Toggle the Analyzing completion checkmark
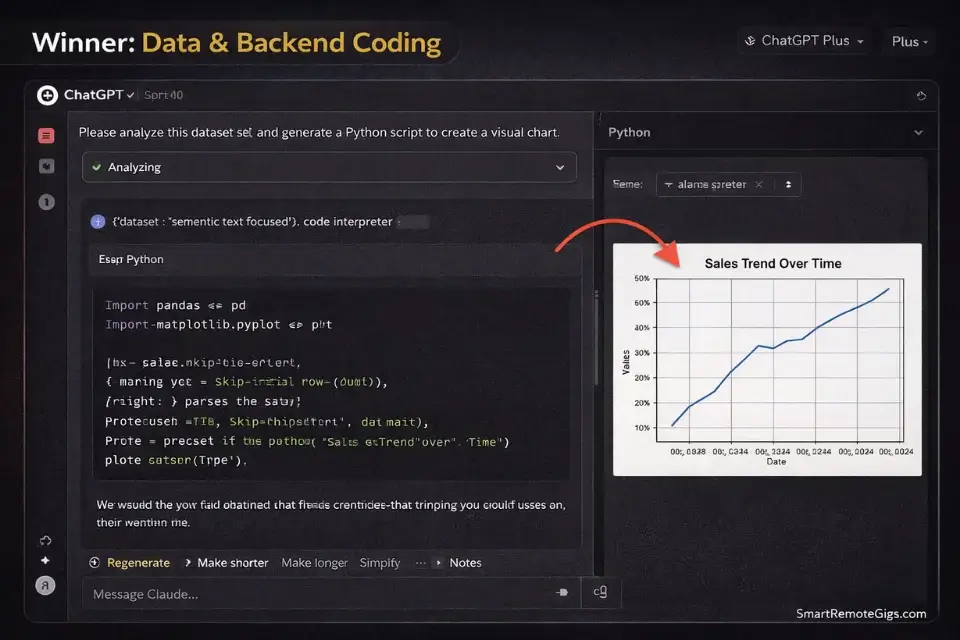This screenshot has width=960, height=640. click(97, 167)
